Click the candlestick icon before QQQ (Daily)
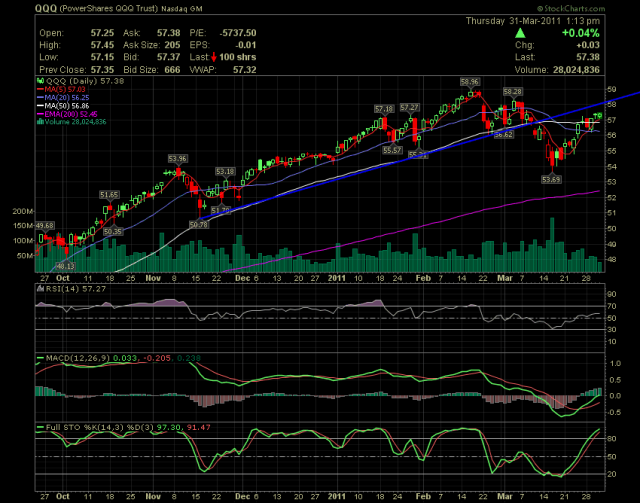Image resolution: width=640 pixels, height=503 pixels. 40,81
